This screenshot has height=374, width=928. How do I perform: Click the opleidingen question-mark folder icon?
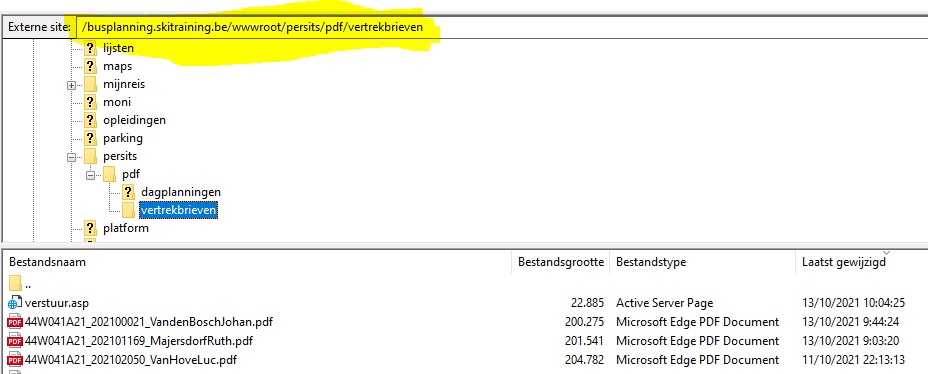tap(90, 120)
